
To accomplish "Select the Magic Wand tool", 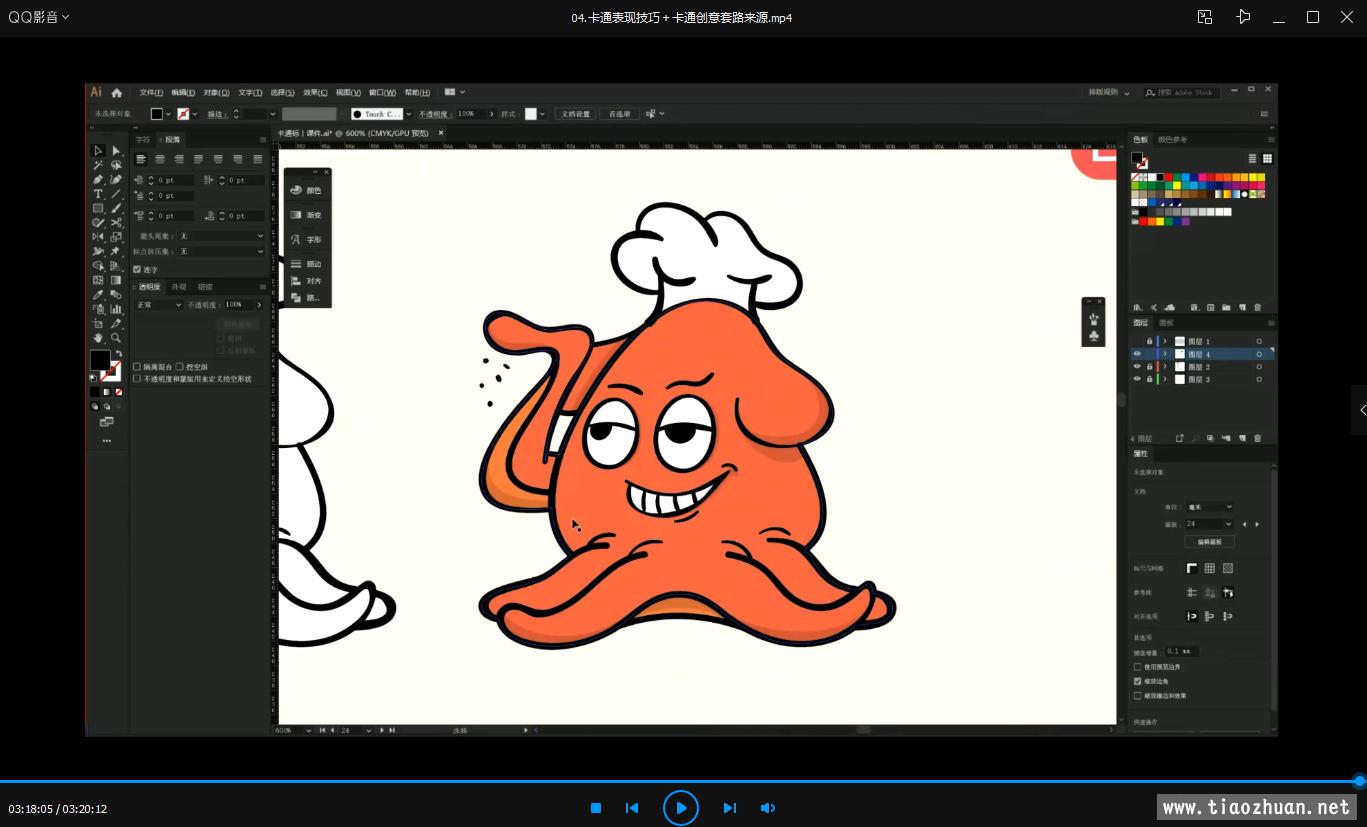I will pyautogui.click(x=98, y=165).
